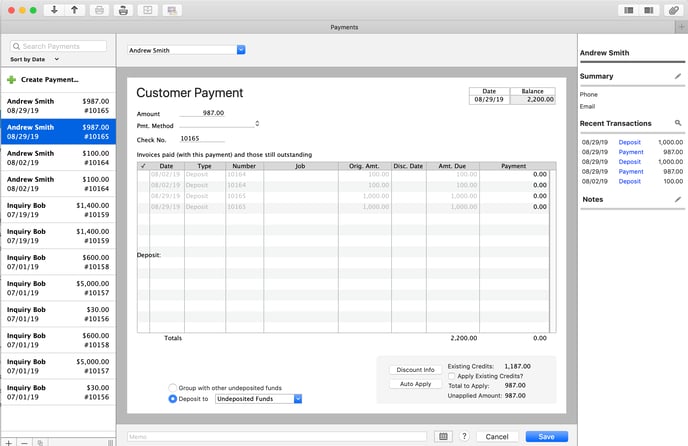
Task: Select the first Inquiry Bob $600.00 #10158 payment
Action: (x=58, y=262)
